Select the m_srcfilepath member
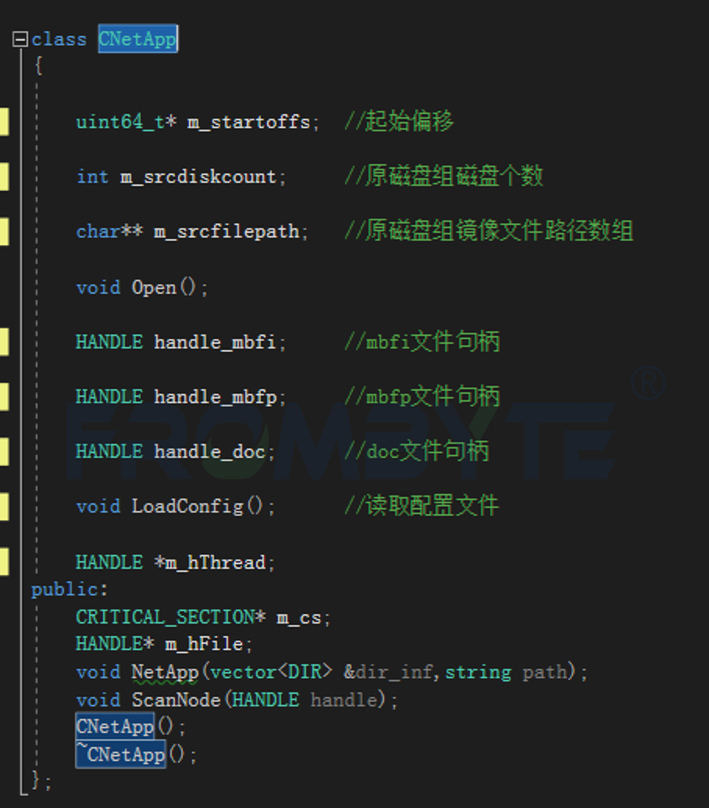The height and width of the screenshot is (808, 709). tap(227, 231)
